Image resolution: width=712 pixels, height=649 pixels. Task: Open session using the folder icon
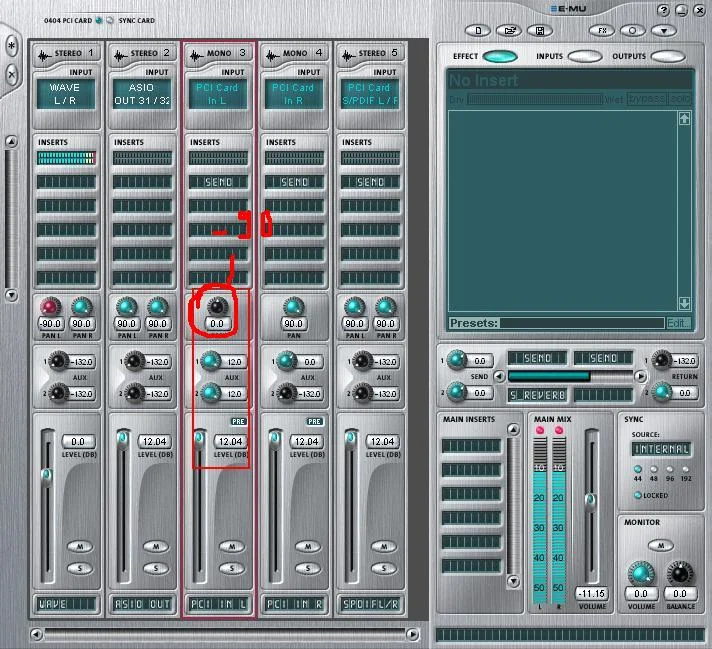507,30
